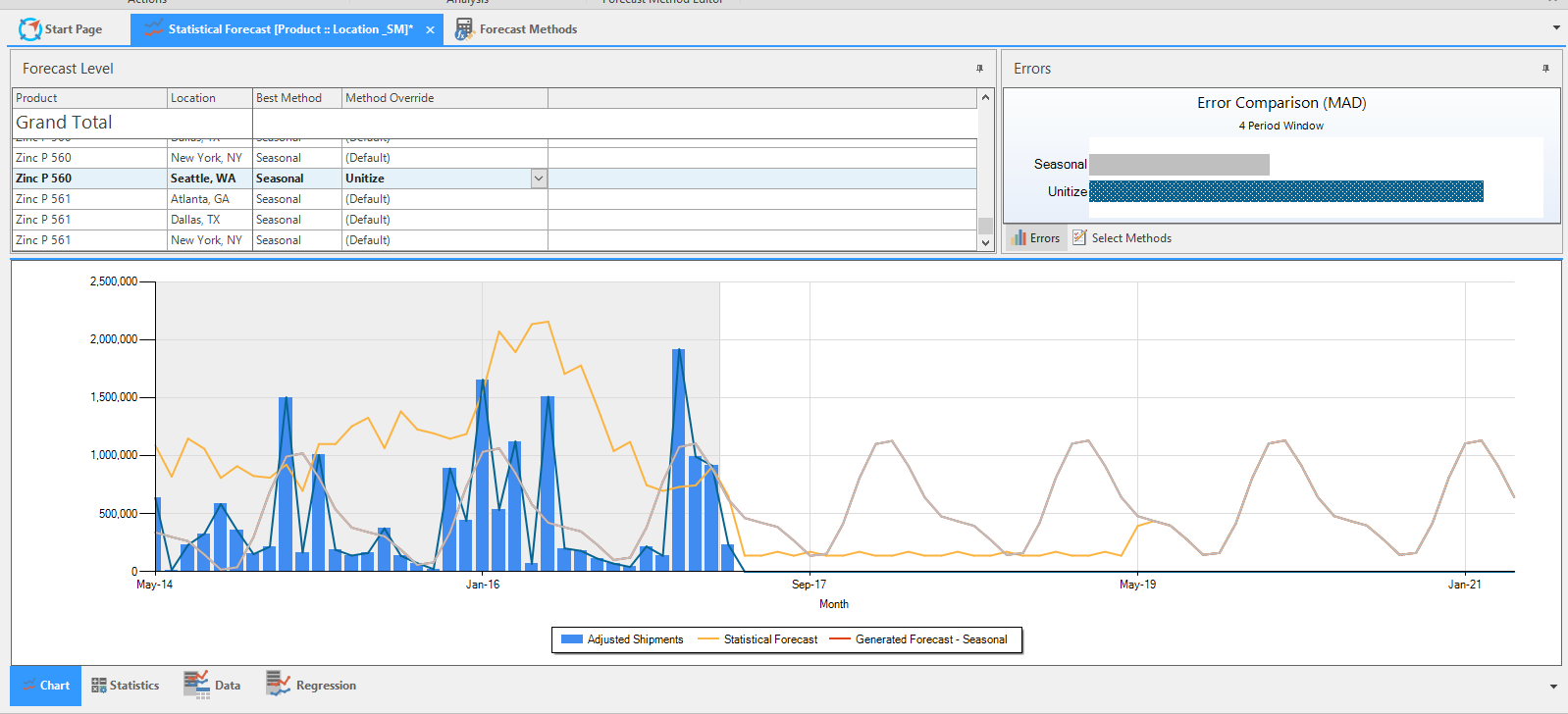This screenshot has height=714, width=1568.
Task: Open the Data tab
Action: pyautogui.click(x=212, y=686)
